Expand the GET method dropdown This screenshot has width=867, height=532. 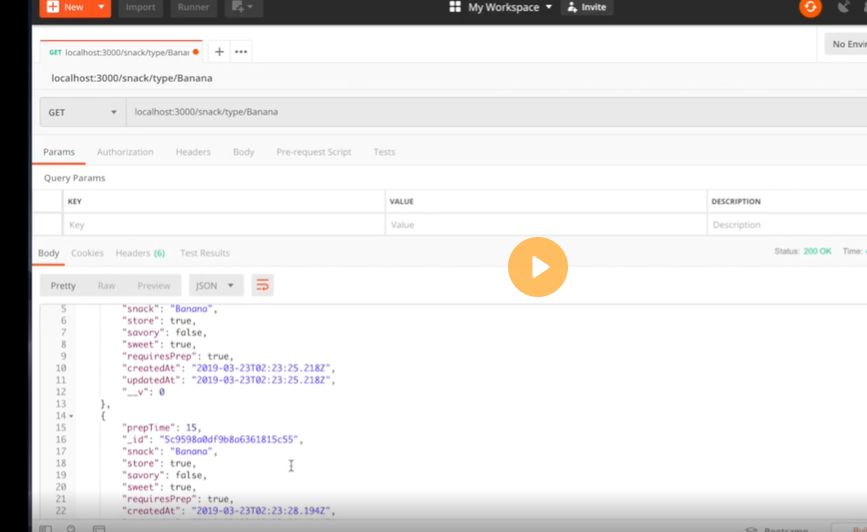(82, 112)
